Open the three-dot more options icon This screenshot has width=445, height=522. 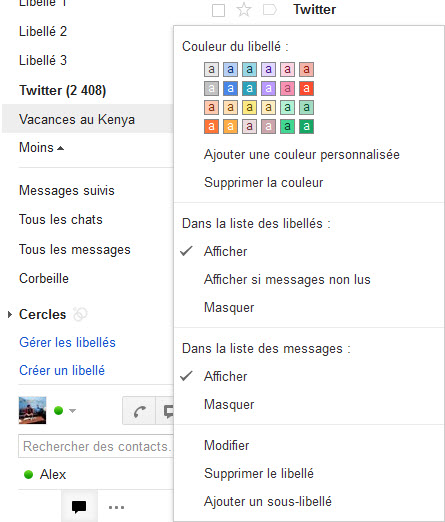click(116, 507)
